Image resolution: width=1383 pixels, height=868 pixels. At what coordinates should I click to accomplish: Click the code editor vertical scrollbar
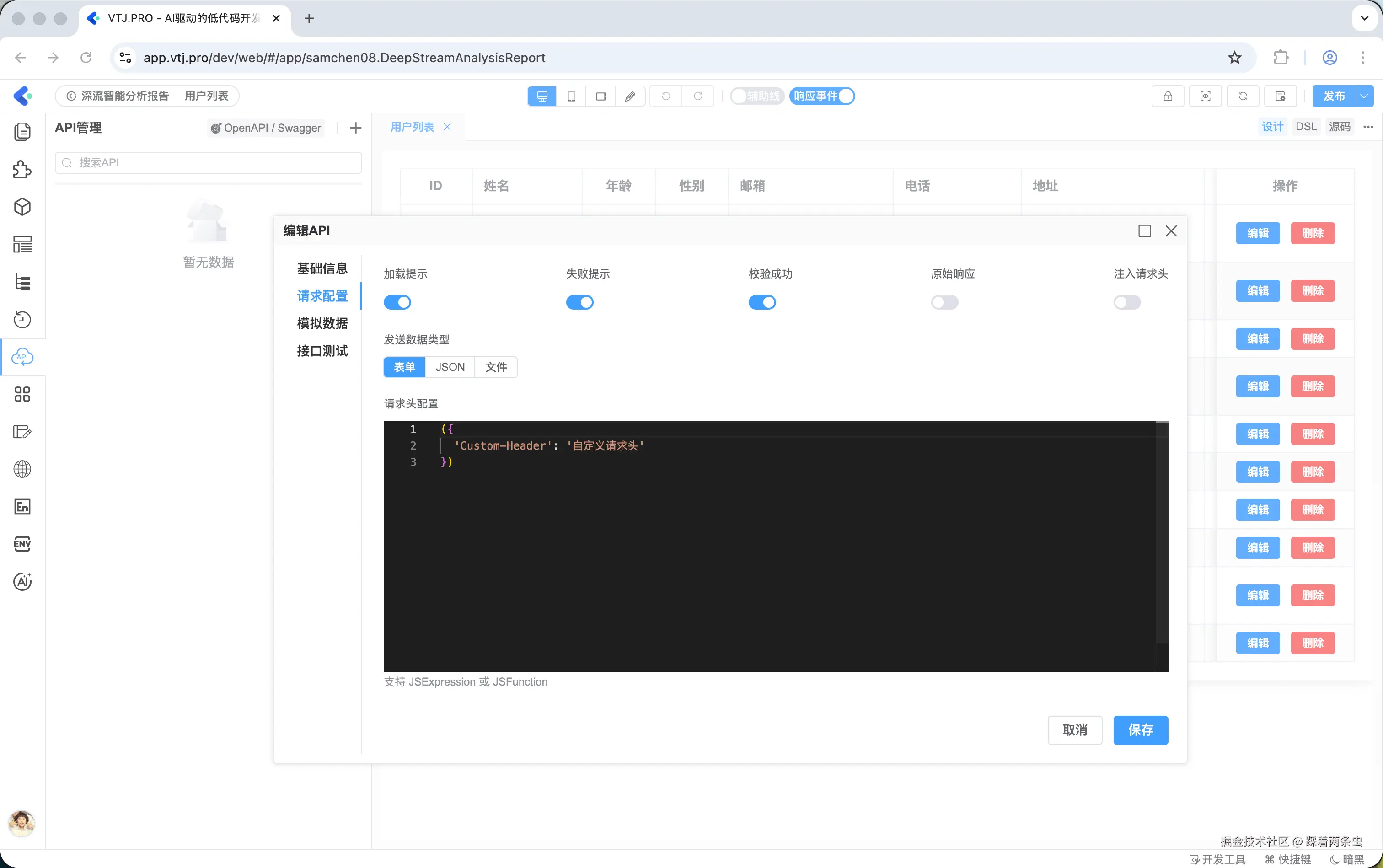(1161, 534)
